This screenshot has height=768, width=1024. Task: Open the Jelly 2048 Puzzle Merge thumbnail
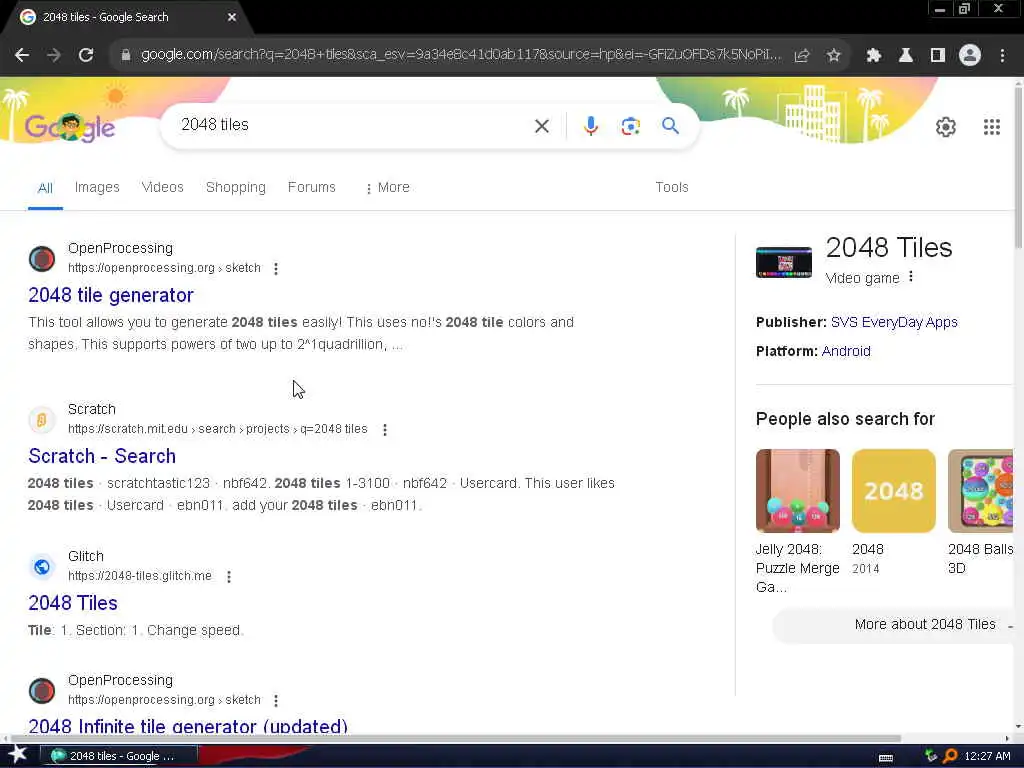click(x=797, y=491)
